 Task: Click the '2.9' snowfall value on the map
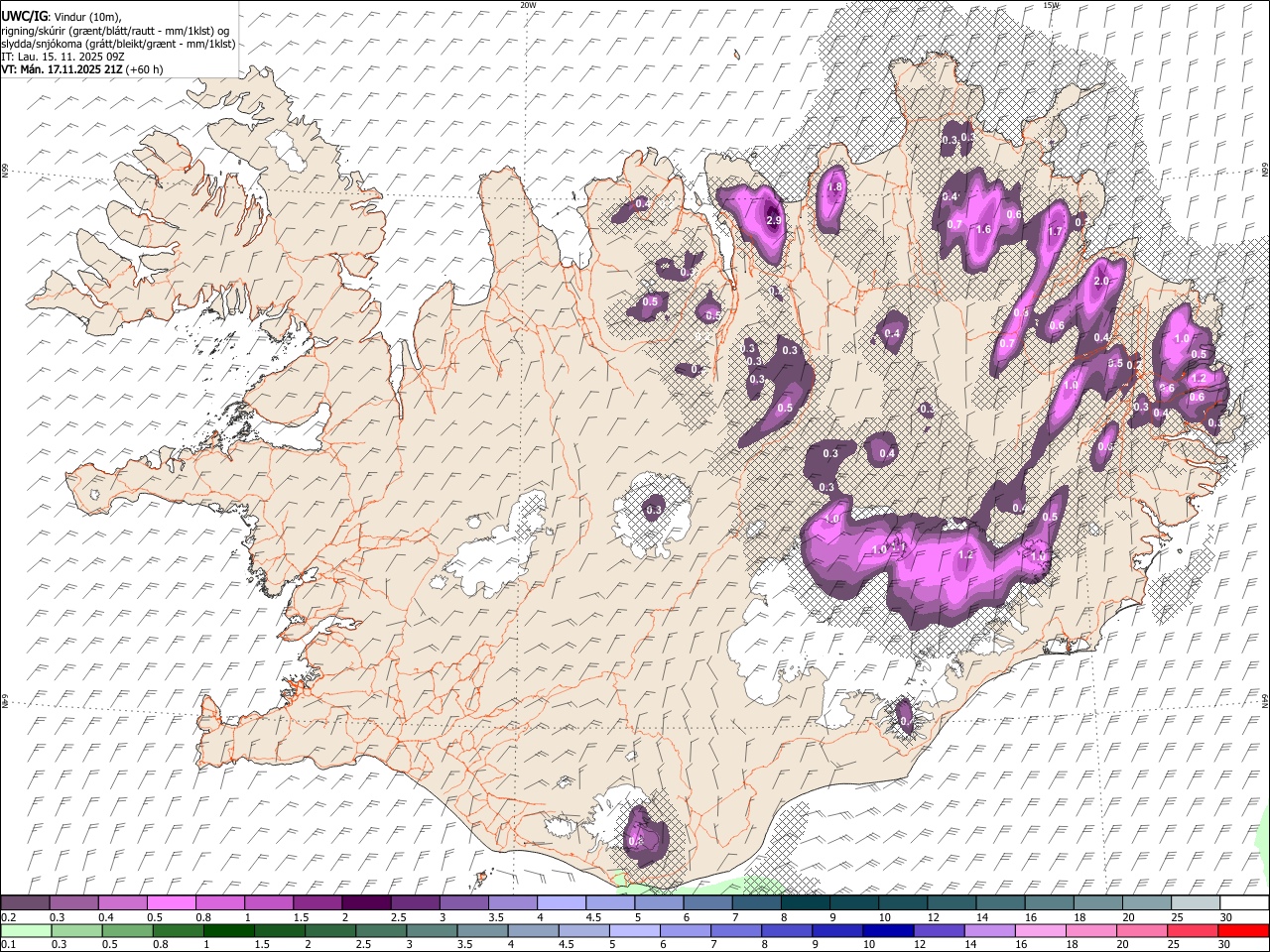coord(775,220)
